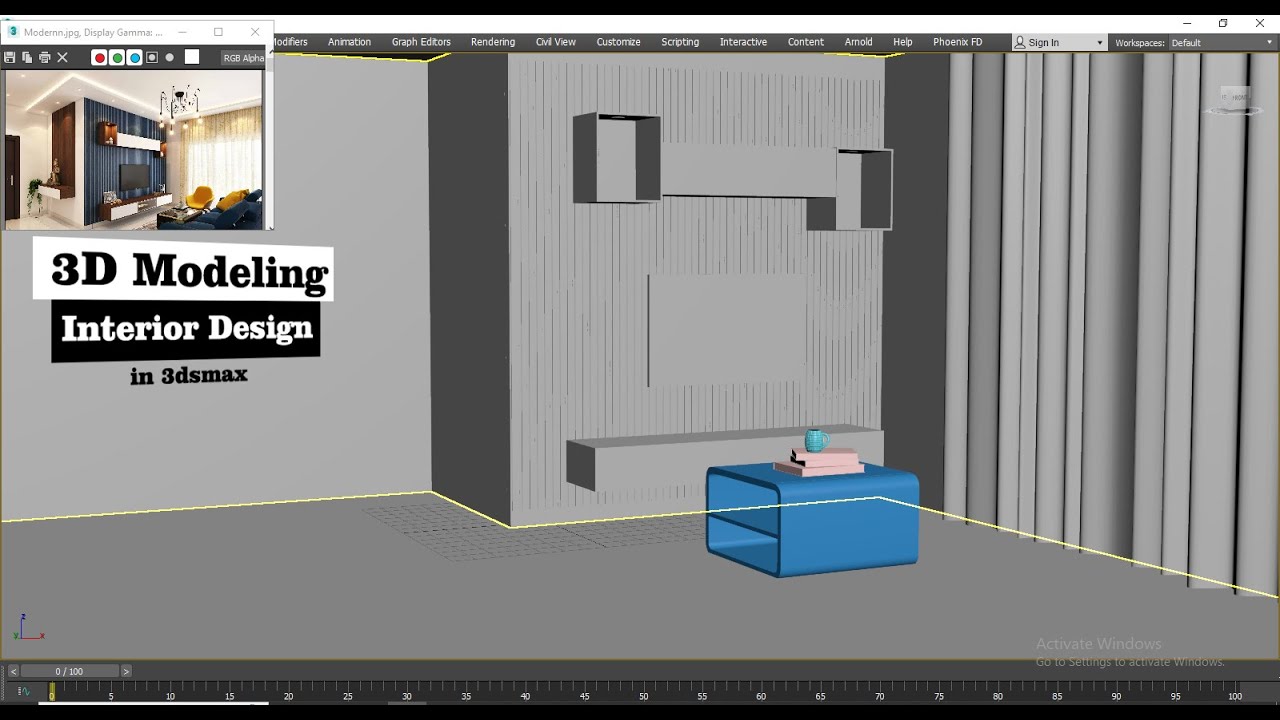Viewport: 1280px width, 720px height.
Task: Expand the Sign In dropdown arrow
Action: point(1100,43)
